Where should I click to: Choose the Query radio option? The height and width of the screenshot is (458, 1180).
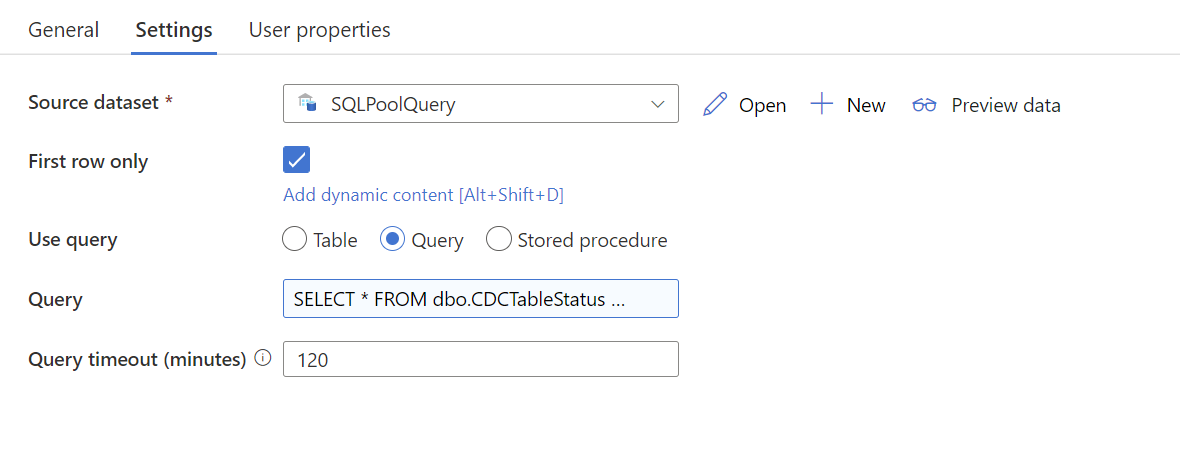393,240
